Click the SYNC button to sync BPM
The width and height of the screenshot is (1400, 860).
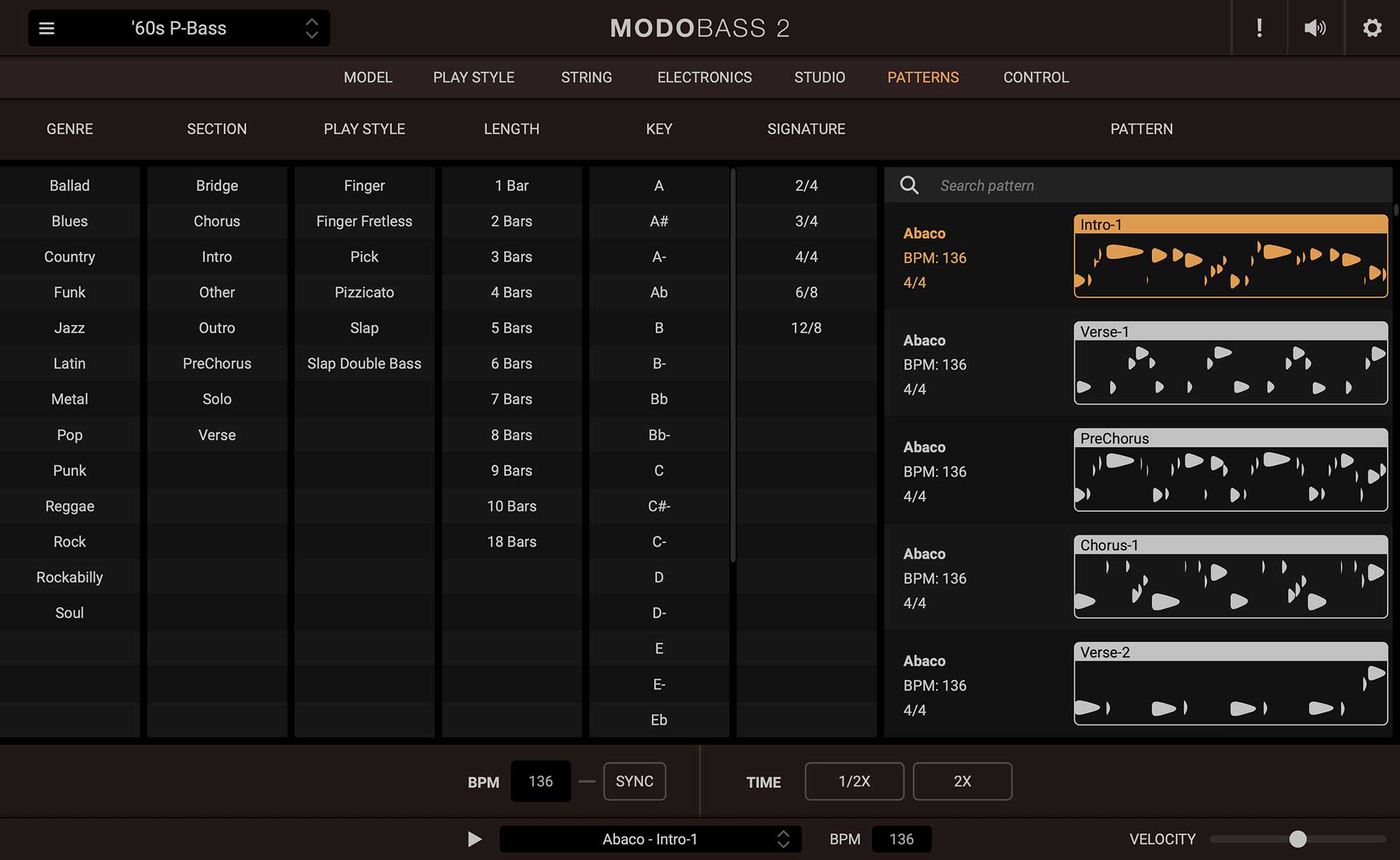(x=634, y=781)
